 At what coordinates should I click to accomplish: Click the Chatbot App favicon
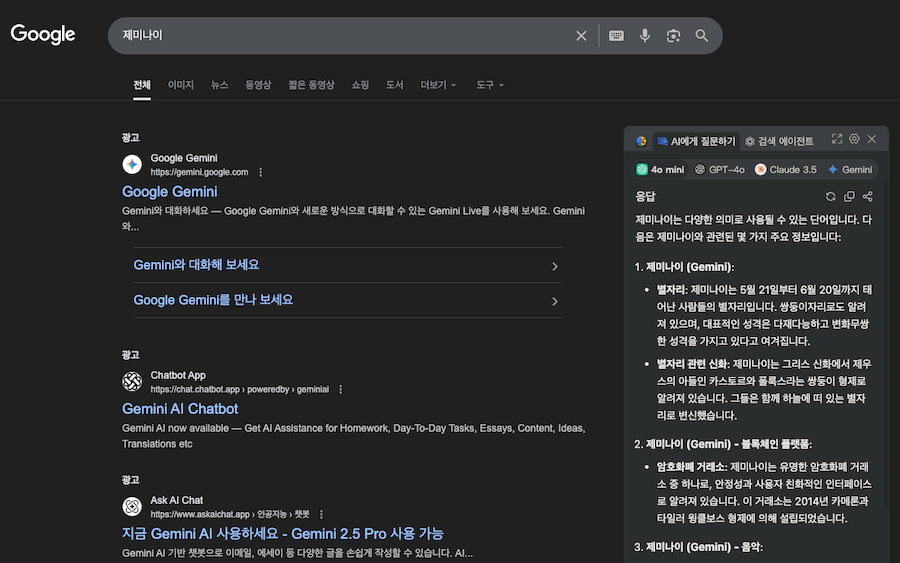132,381
